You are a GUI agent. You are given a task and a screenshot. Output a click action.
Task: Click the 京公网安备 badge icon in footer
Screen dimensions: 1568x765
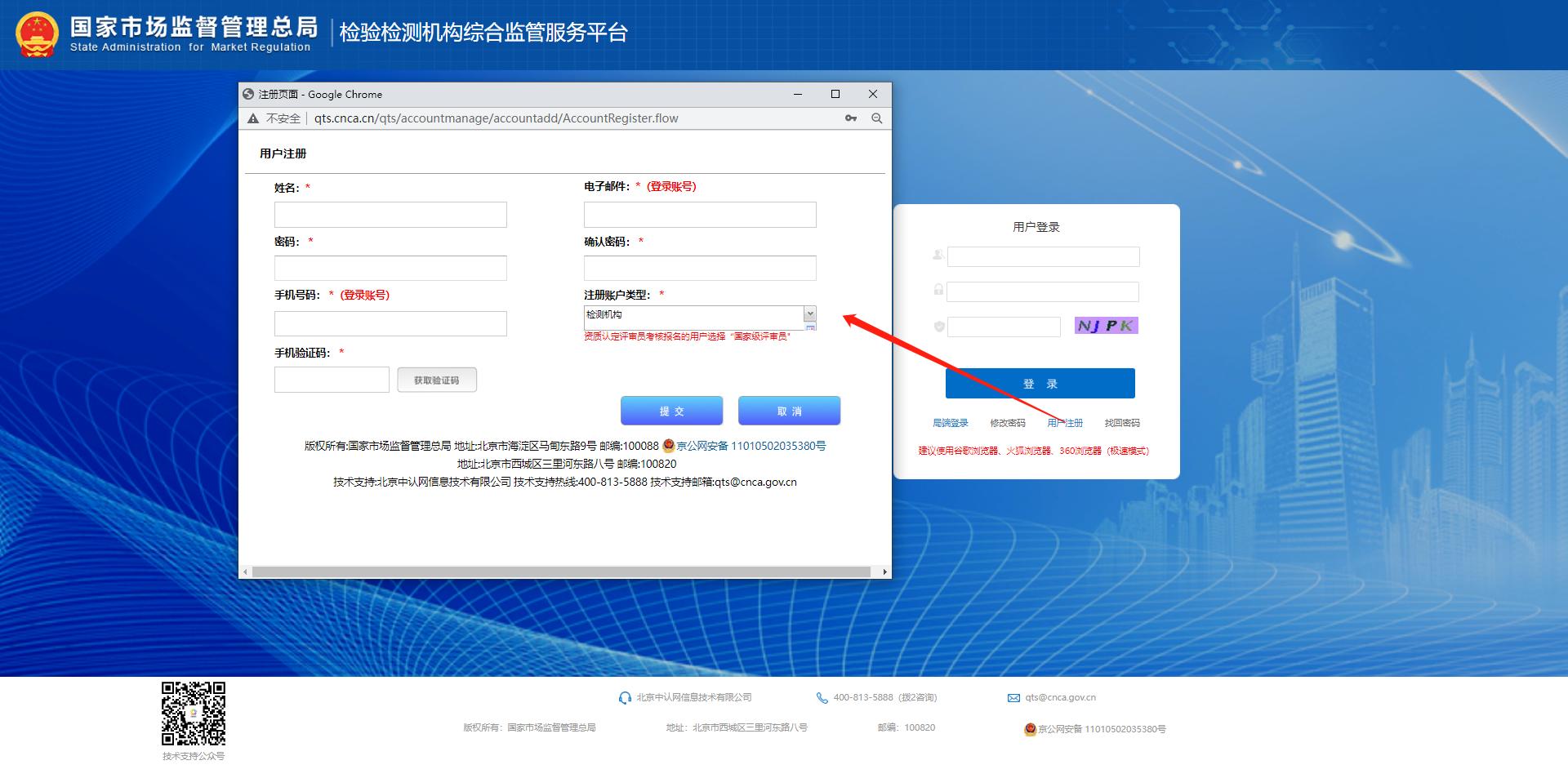(x=1029, y=730)
